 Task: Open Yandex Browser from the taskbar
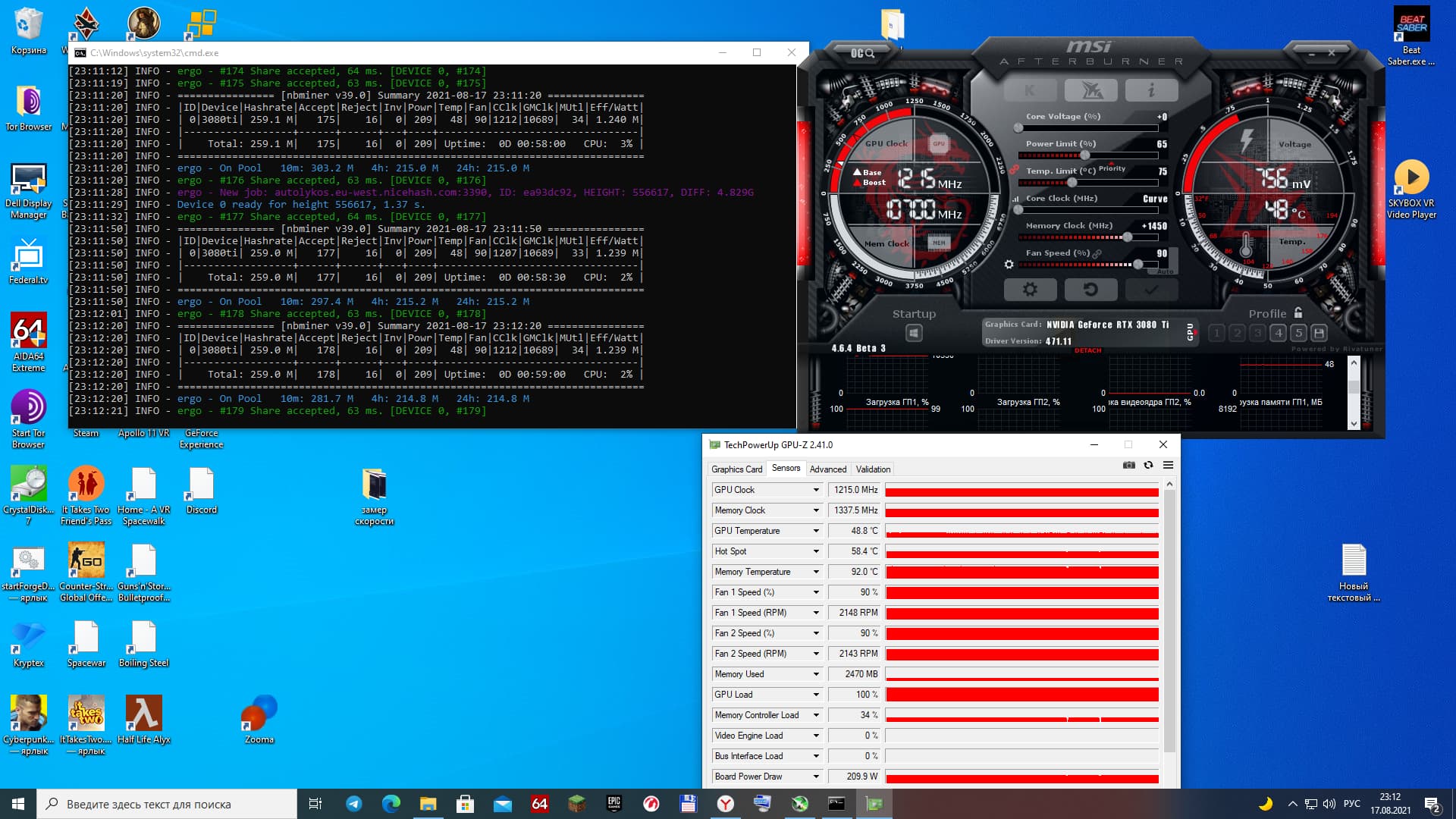coord(726,804)
